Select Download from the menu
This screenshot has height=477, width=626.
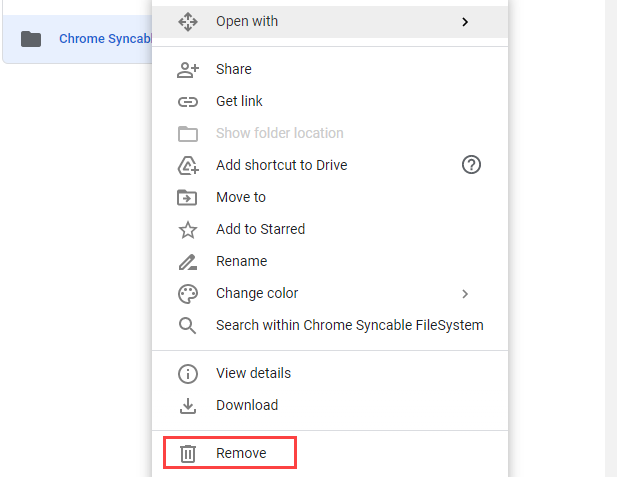click(330, 406)
